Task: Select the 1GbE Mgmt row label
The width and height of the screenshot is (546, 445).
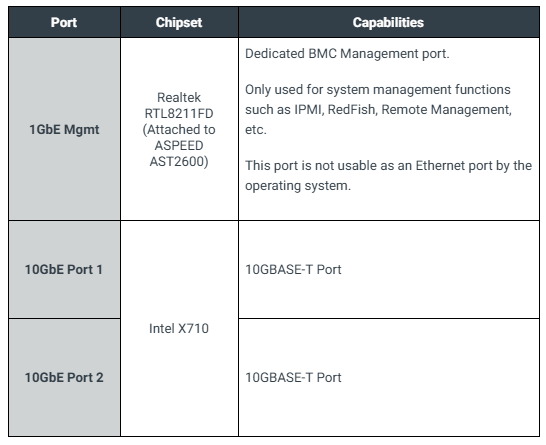Action: (x=64, y=130)
